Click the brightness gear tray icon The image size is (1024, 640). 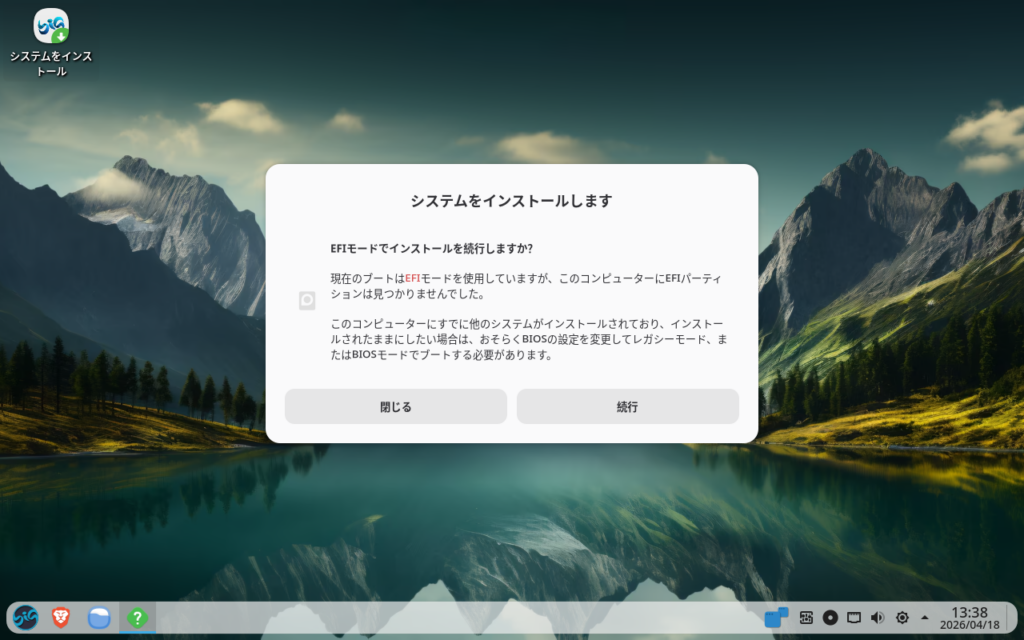coord(902,618)
